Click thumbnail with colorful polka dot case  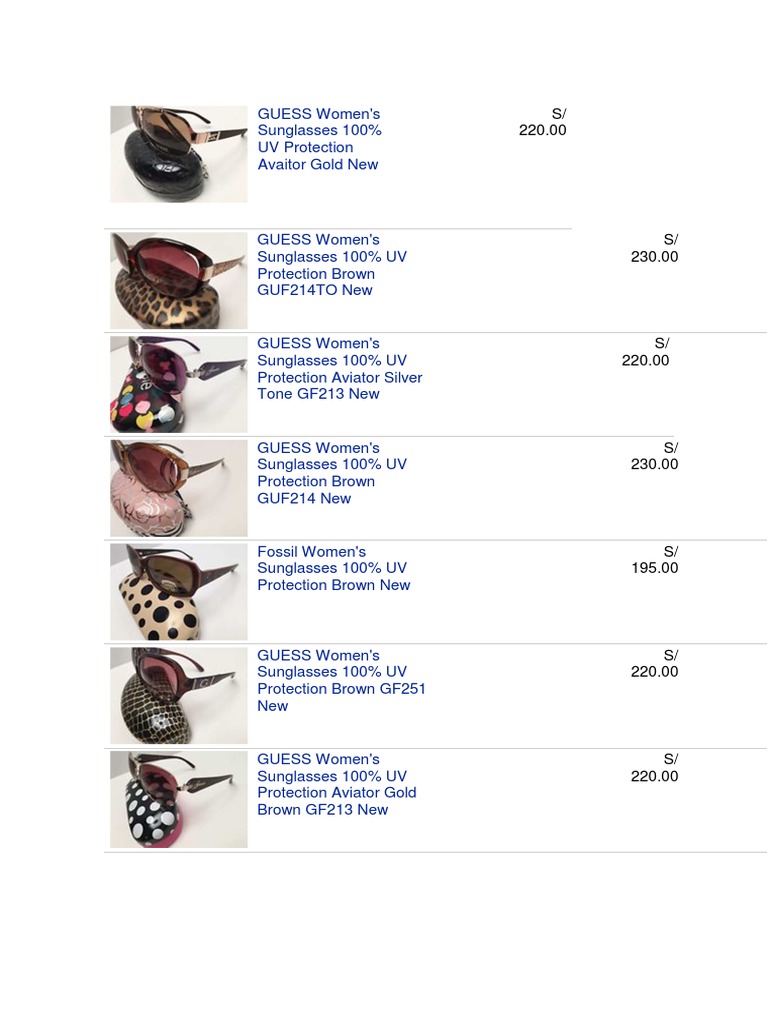coord(179,384)
